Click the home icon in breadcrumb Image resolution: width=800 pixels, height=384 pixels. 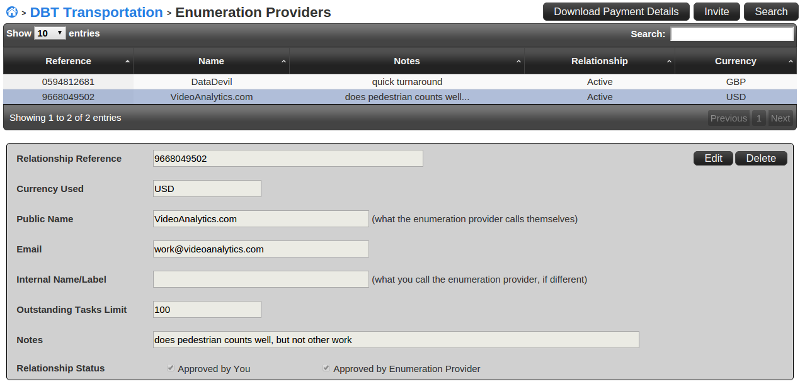click(x=11, y=12)
